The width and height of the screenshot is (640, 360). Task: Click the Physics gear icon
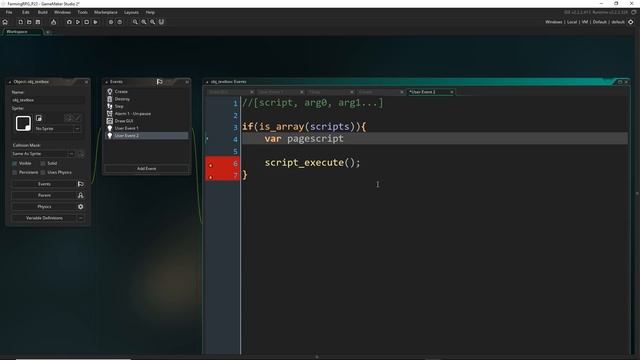pos(81,207)
